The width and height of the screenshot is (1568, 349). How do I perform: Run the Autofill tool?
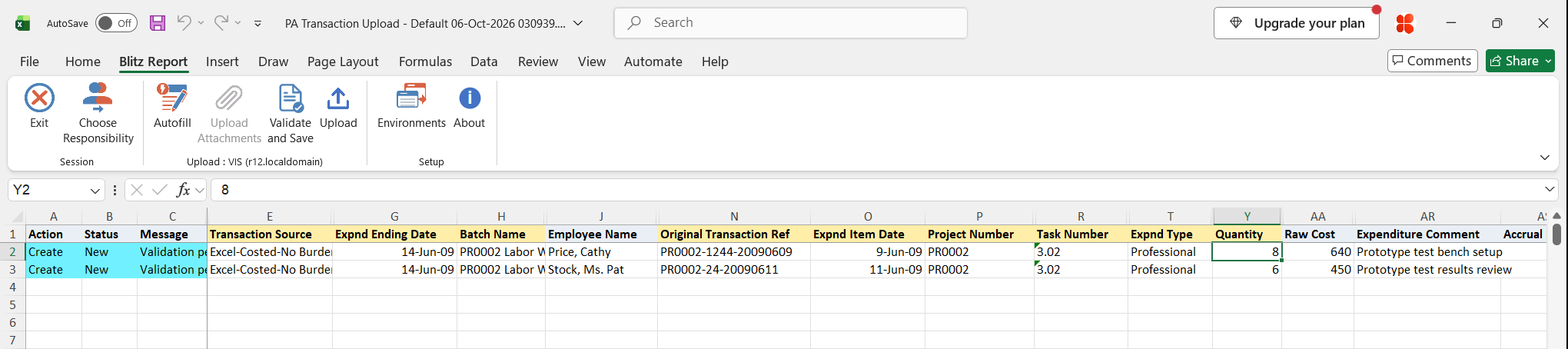pos(172,106)
